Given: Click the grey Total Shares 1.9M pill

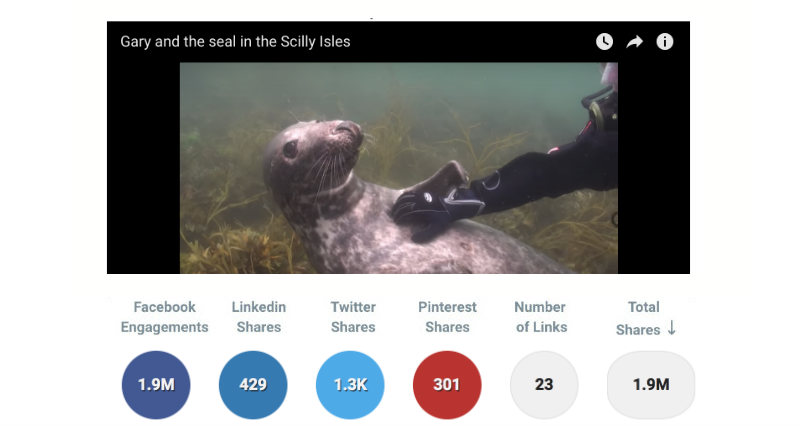Looking at the screenshot, I should coord(651,385).
